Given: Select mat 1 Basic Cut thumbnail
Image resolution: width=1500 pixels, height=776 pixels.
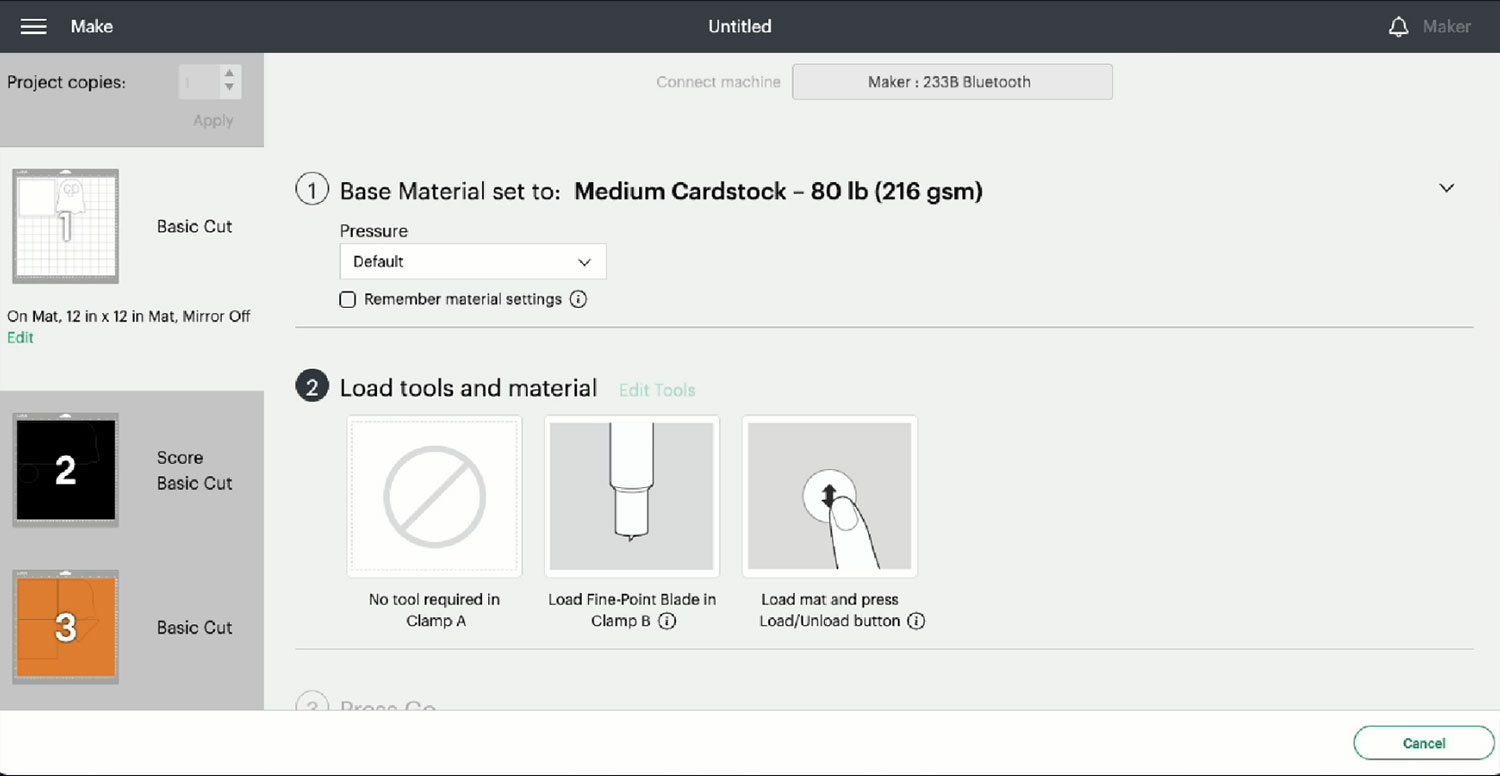Looking at the screenshot, I should [66, 226].
